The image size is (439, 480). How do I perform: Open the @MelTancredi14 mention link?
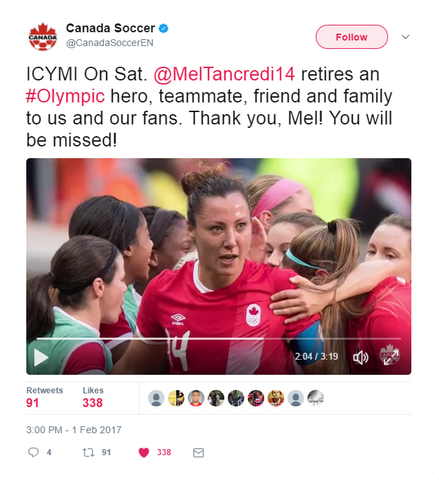pos(224,74)
